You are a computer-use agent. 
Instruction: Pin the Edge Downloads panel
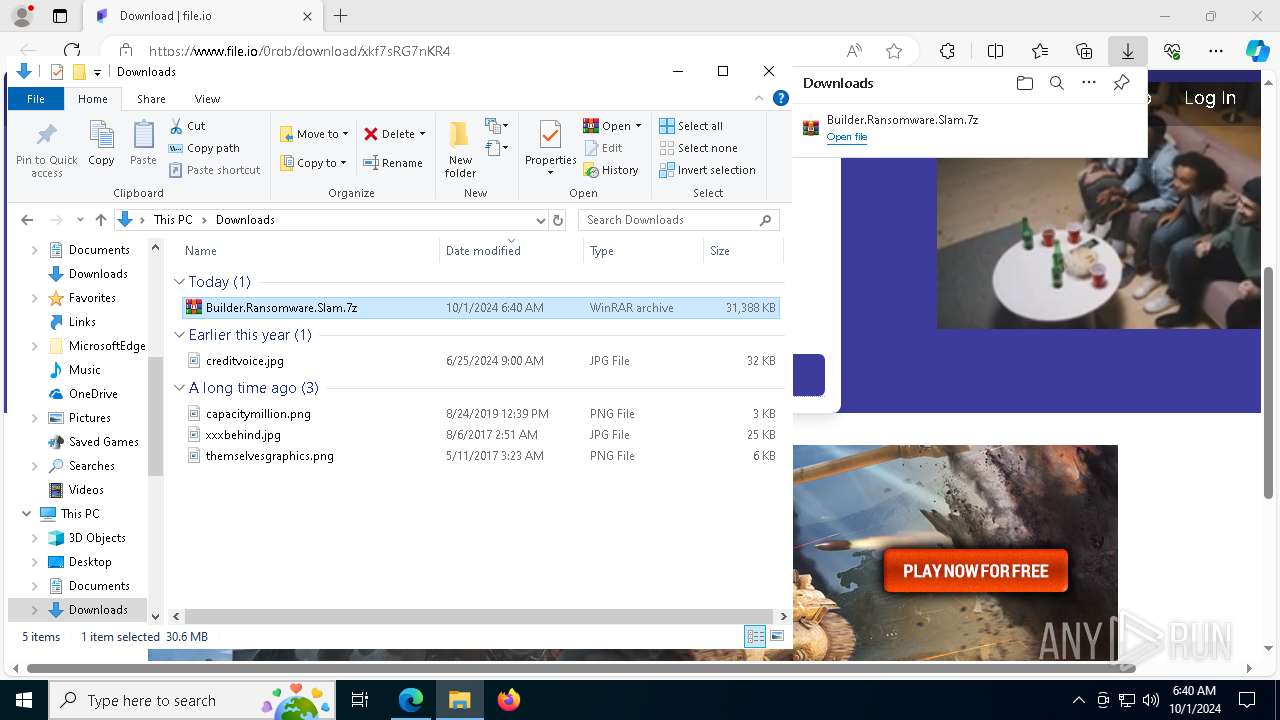[1121, 83]
